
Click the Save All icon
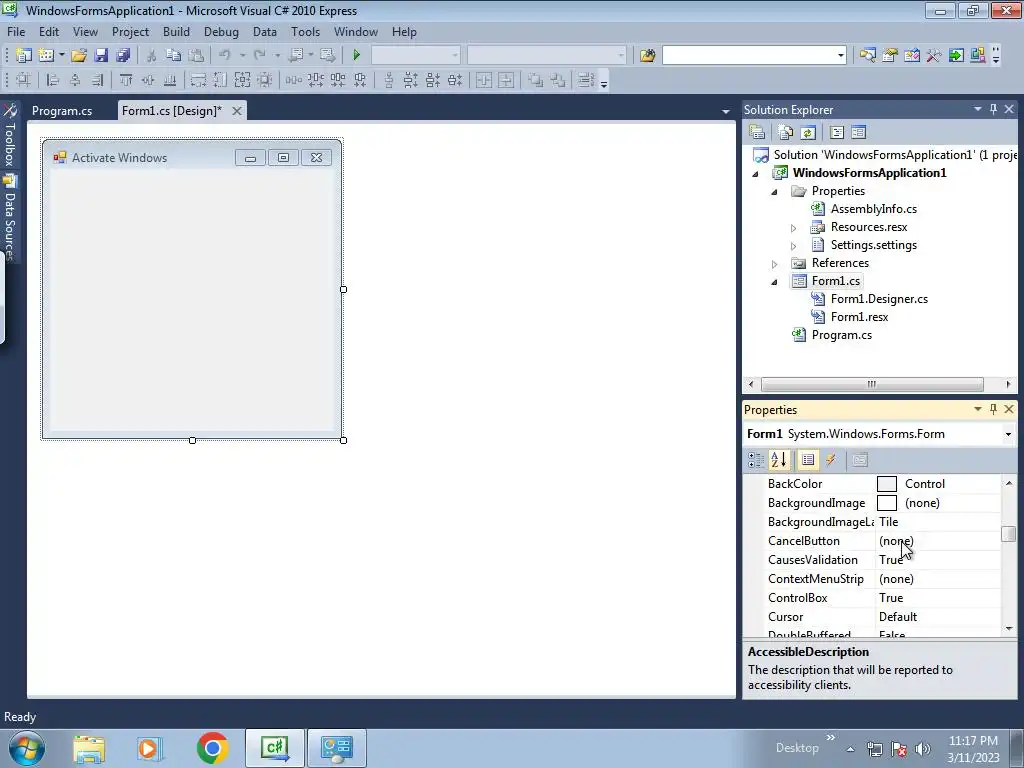[123, 56]
